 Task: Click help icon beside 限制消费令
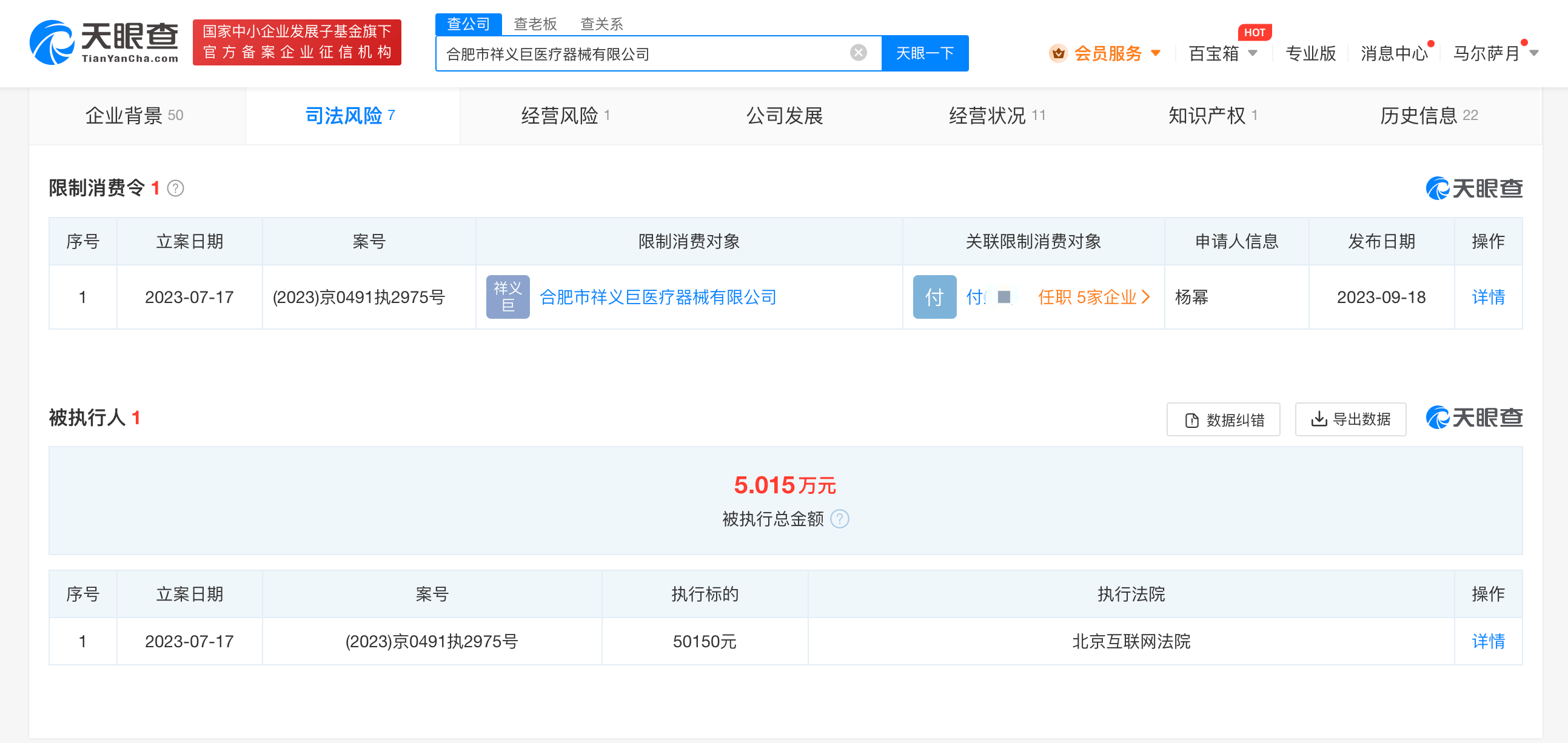[175, 188]
